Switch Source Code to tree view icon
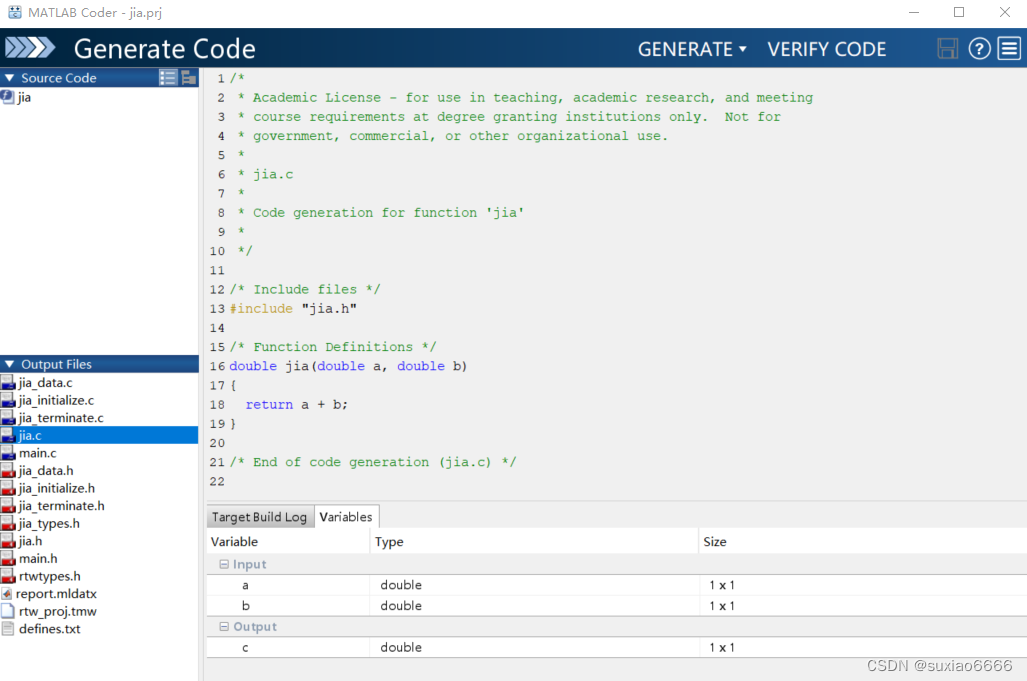Image resolution: width=1027 pixels, height=681 pixels. tap(189, 78)
